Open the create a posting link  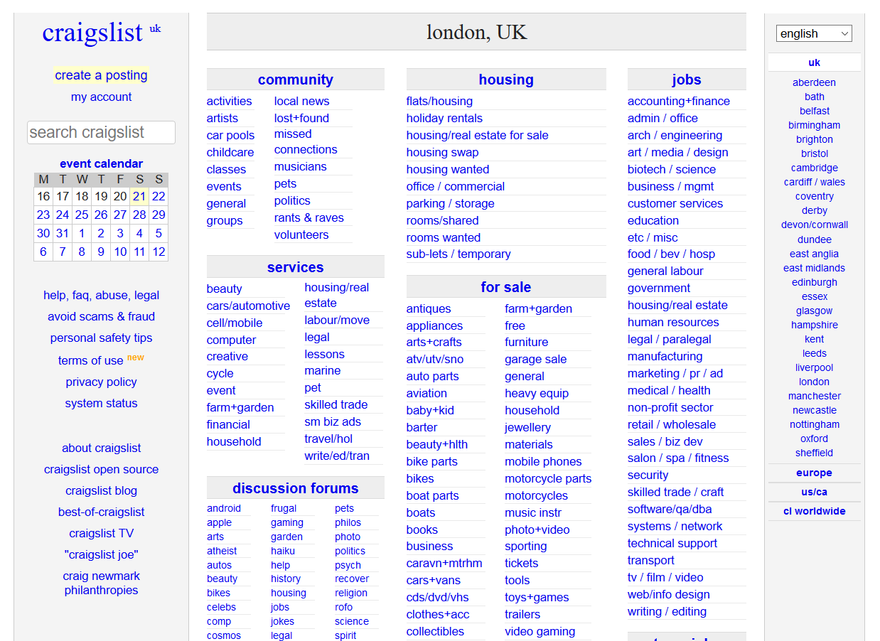(x=101, y=75)
